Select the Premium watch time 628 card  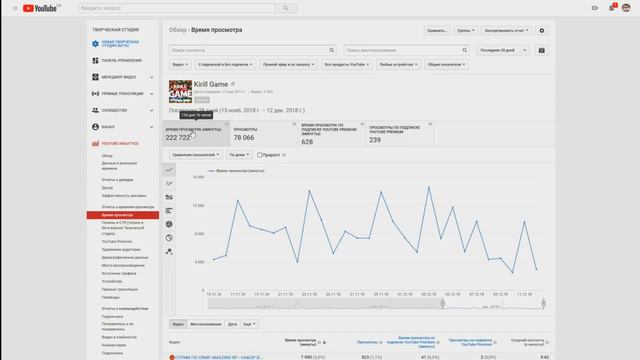(332, 133)
